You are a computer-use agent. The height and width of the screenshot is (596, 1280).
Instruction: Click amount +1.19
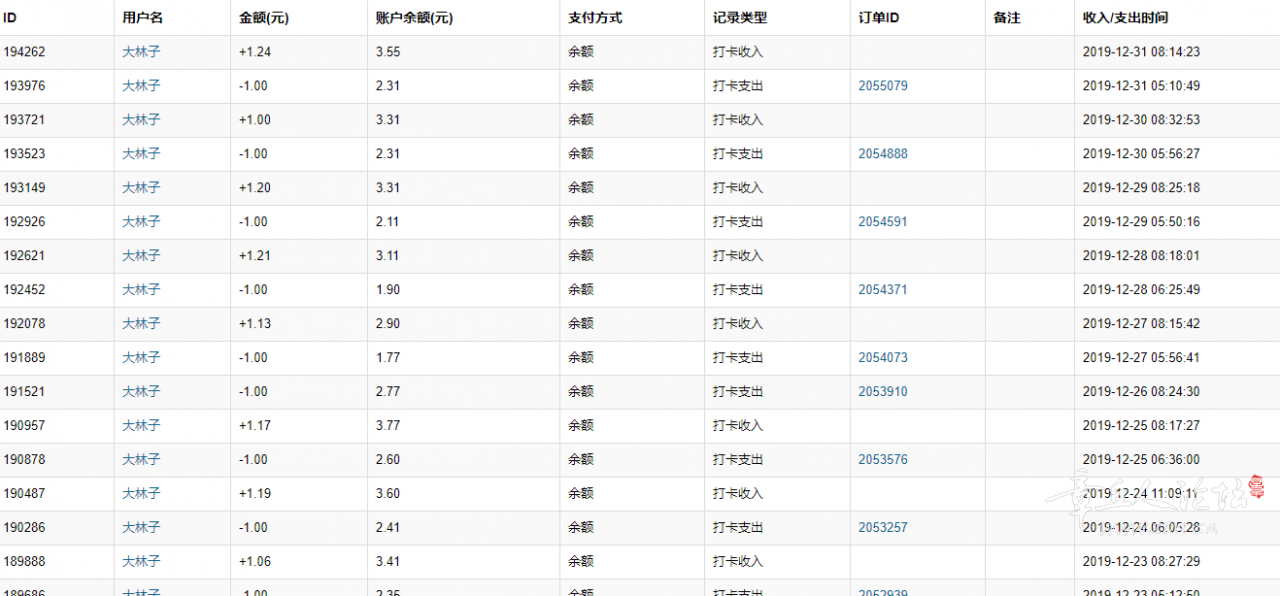point(255,494)
